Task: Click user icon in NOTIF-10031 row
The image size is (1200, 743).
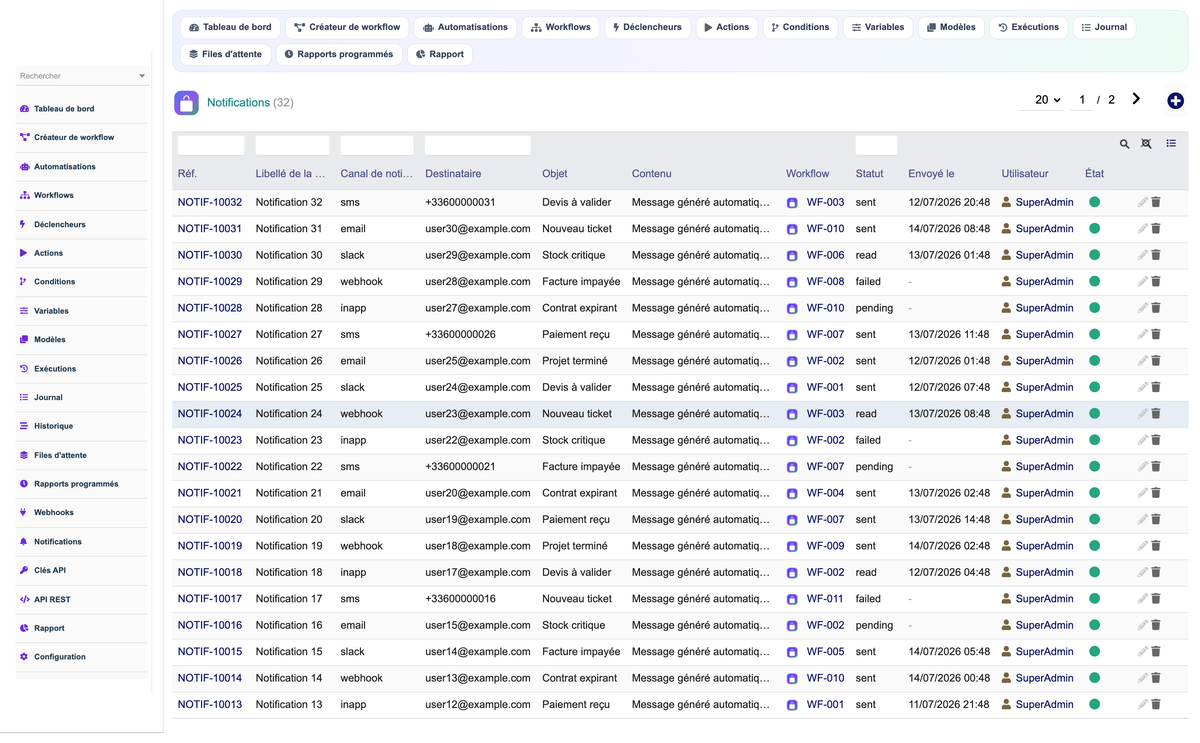Action: tap(1006, 229)
